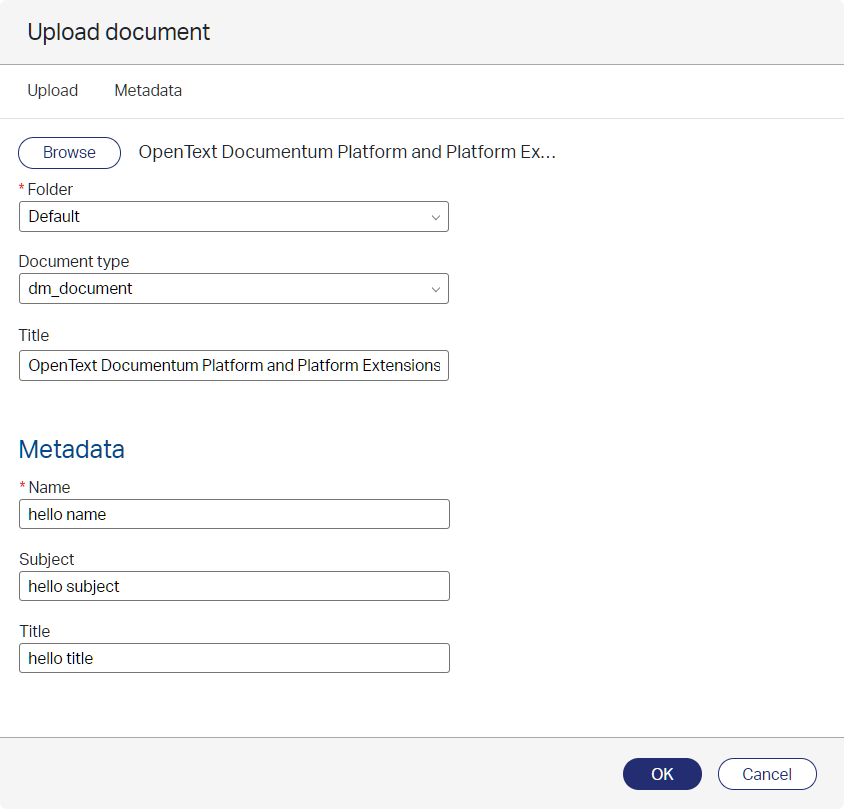Click the 'Upload document' dialog title
The image size is (844, 809).
(x=118, y=32)
